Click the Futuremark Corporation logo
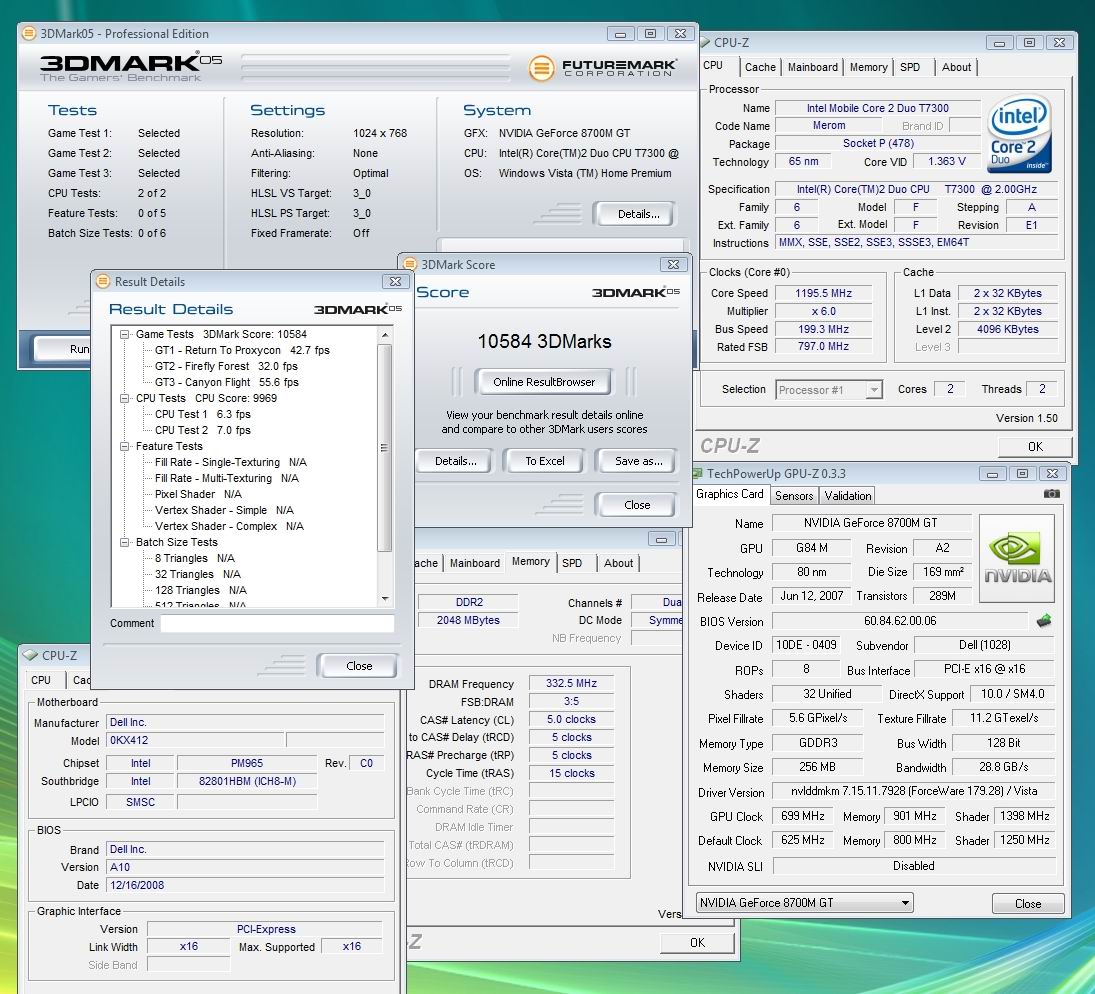Image resolution: width=1095 pixels, height=994 pixels. (603, 68)
